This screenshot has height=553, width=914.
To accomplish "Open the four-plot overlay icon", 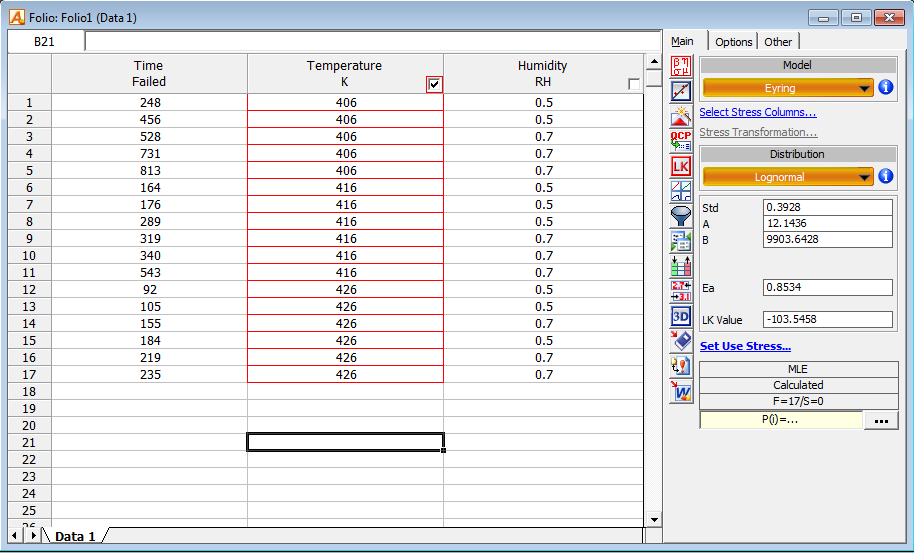I will [x=681, y=191].
